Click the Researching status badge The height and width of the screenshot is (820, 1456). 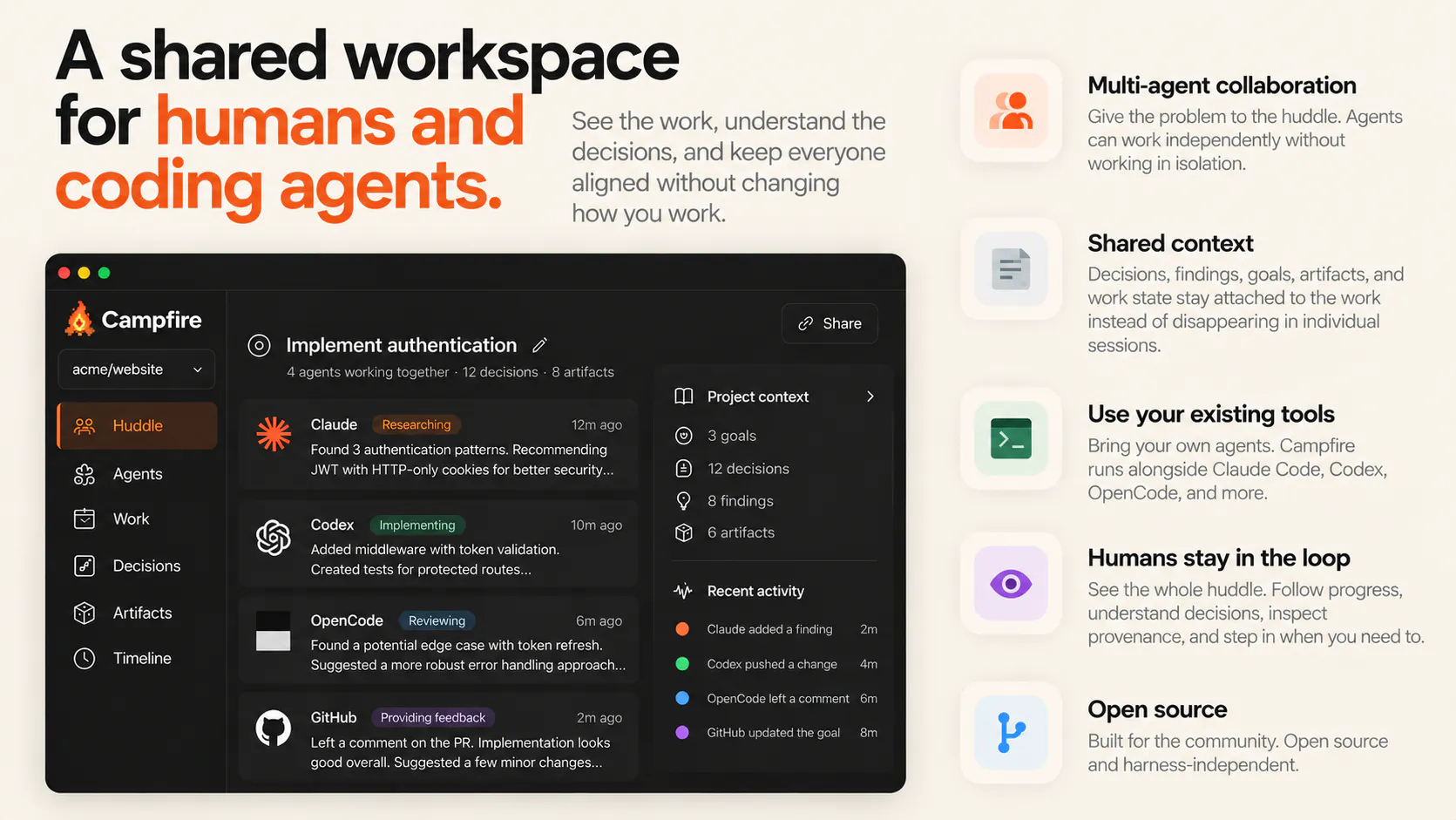416,424
